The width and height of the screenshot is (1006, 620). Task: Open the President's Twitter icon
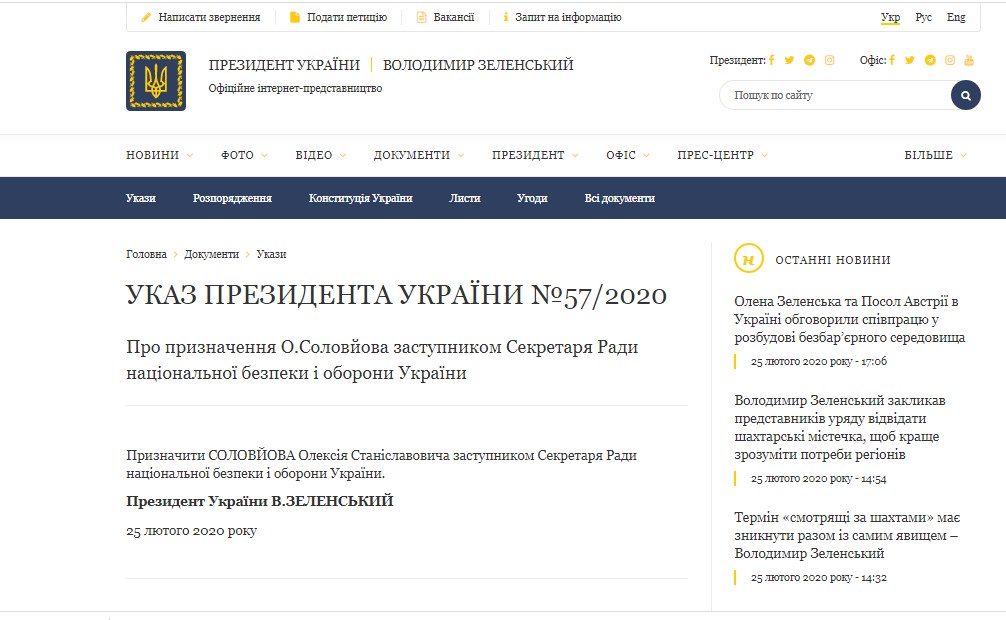pos(789,60)
